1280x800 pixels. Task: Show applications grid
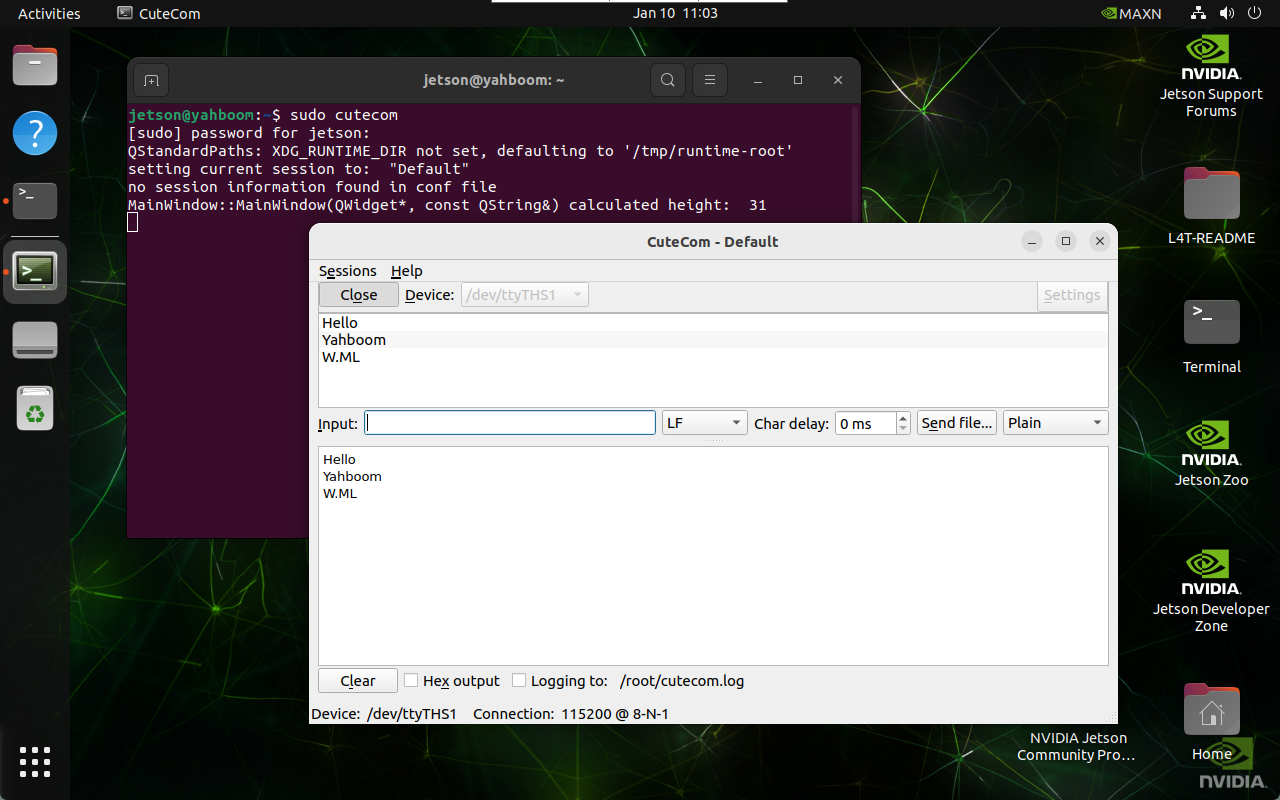tap(35, 762)
